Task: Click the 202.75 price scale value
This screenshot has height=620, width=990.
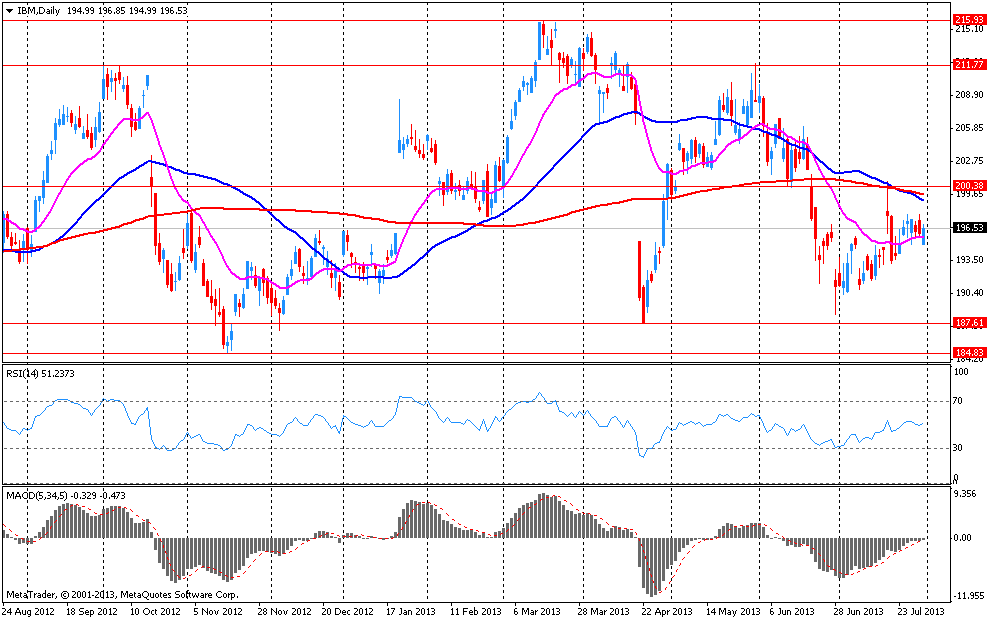Action: (x=969, y=160)
